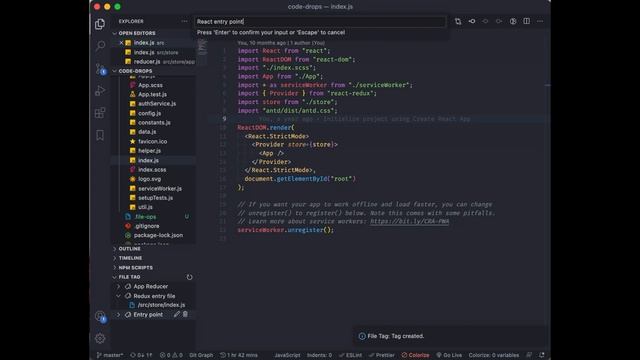Change JavaScript language mode
The image size is (640, 360).
point(287,355)
